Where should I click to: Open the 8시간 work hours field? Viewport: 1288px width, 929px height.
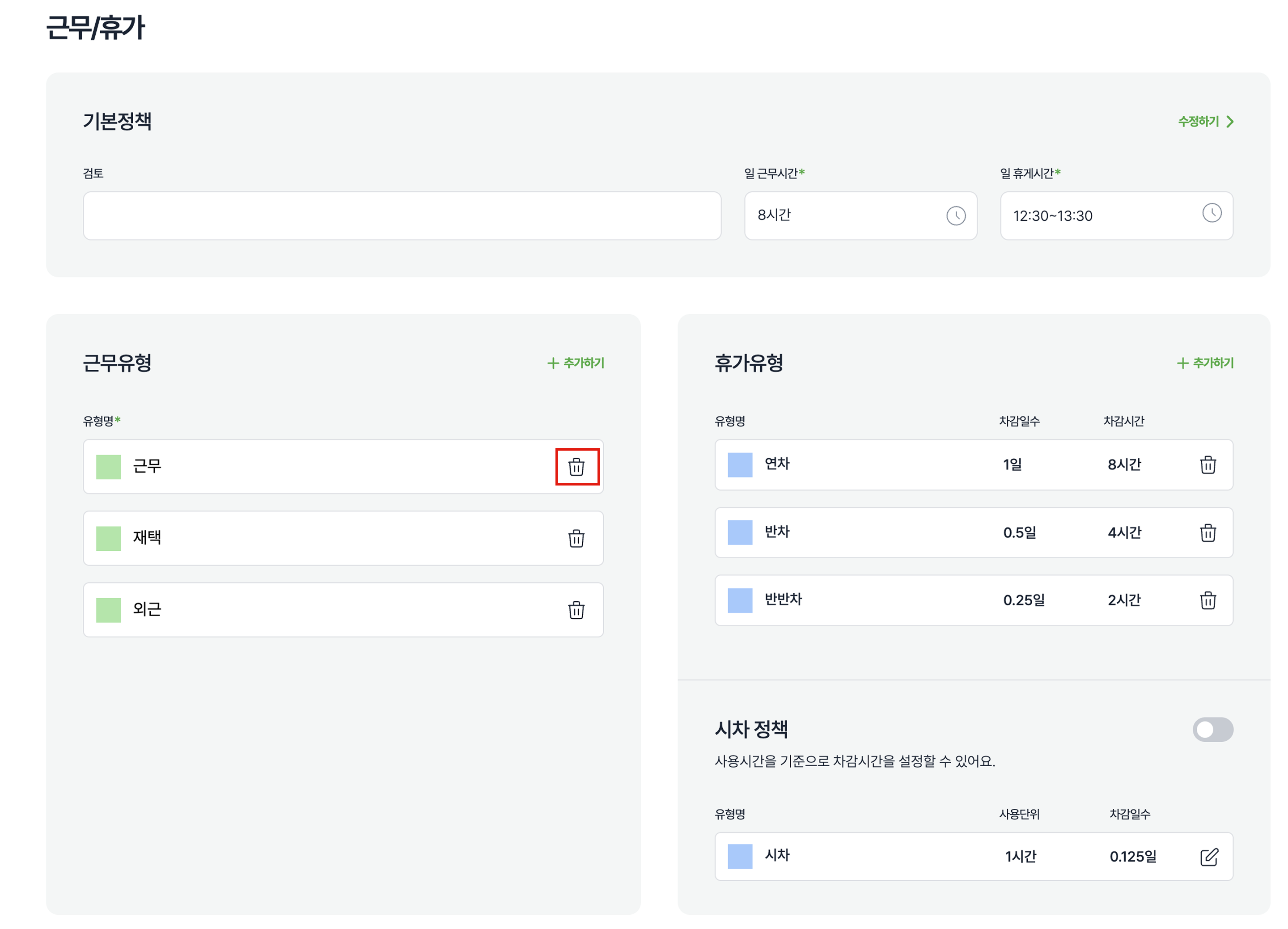tap(840, 216)
